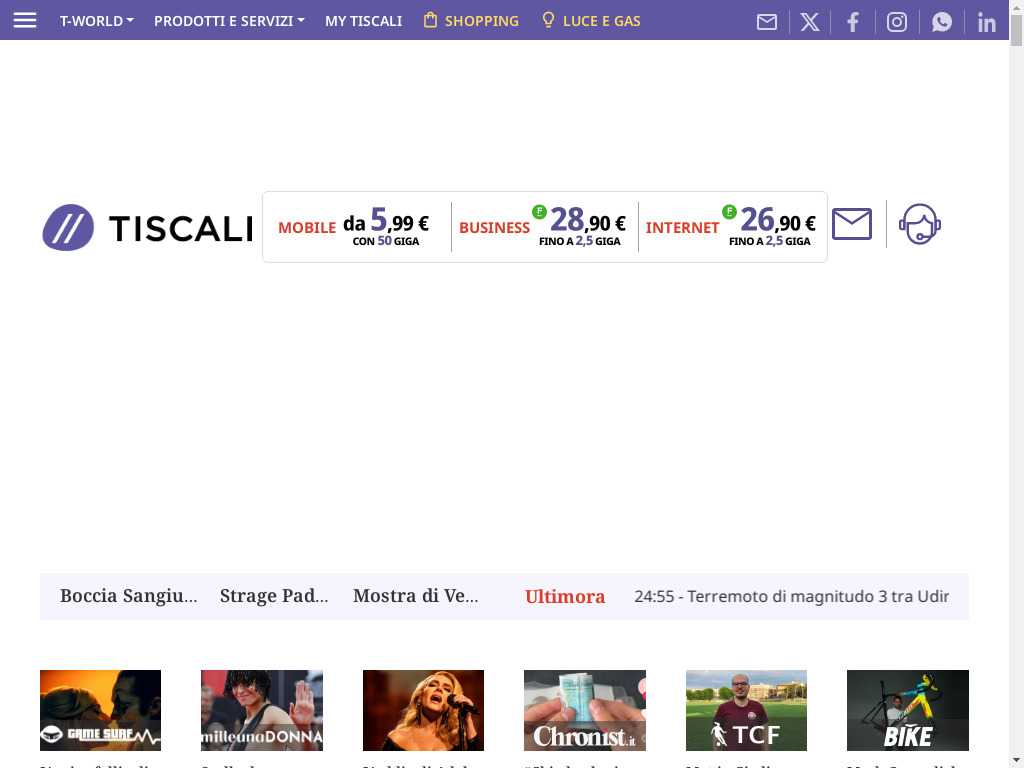Select the INTERNET 26,90 € offer
The width and height of the screenshot is (1024, 768).
pyautogui.click(x=730, y=227)
